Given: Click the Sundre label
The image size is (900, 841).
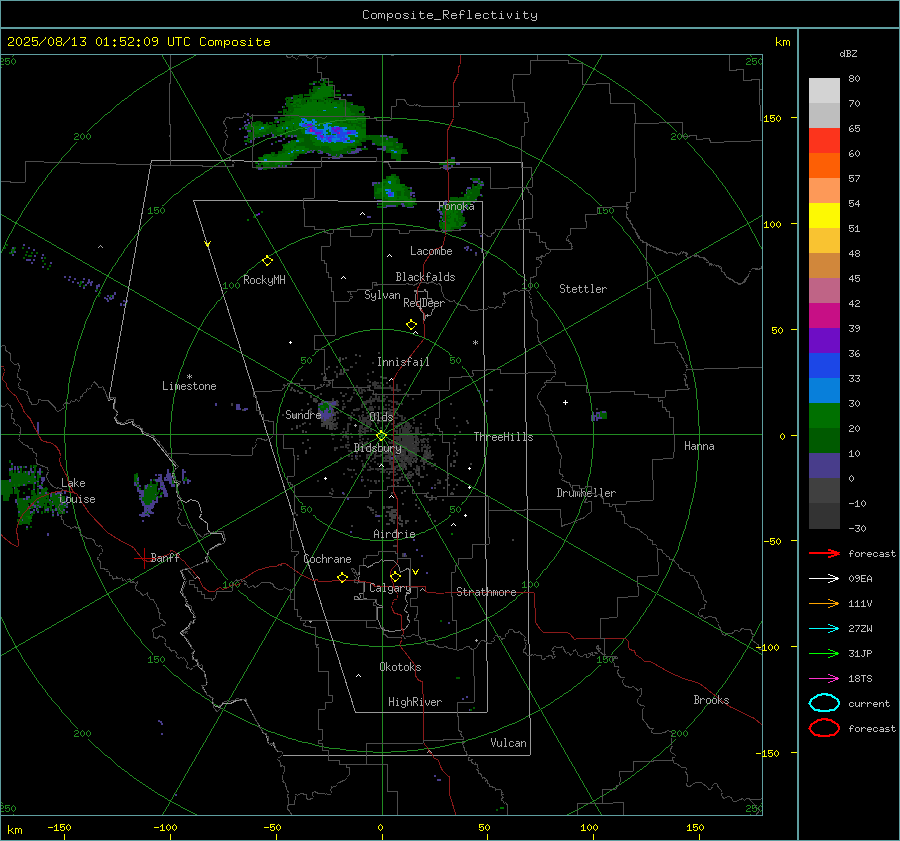Looking at the screenshot, I should click(x=303, y=414).
